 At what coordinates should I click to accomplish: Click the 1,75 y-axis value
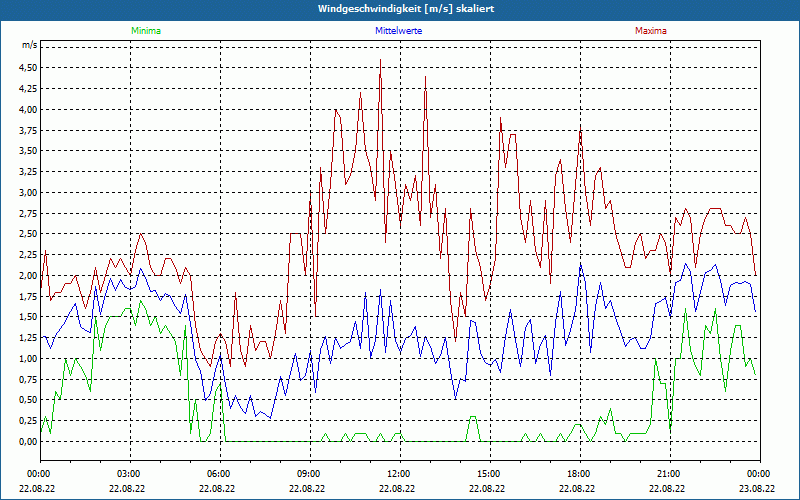pos(28,297)
